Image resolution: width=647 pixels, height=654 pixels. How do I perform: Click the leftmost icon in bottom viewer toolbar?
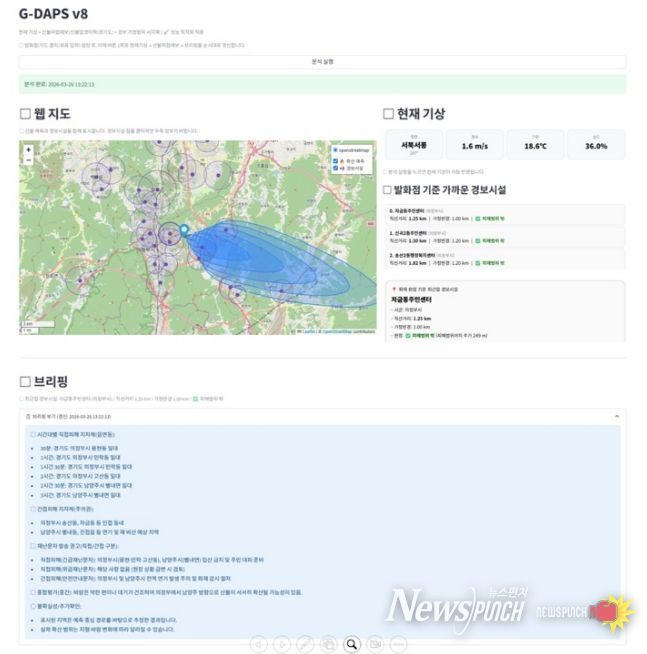(259, 644)
